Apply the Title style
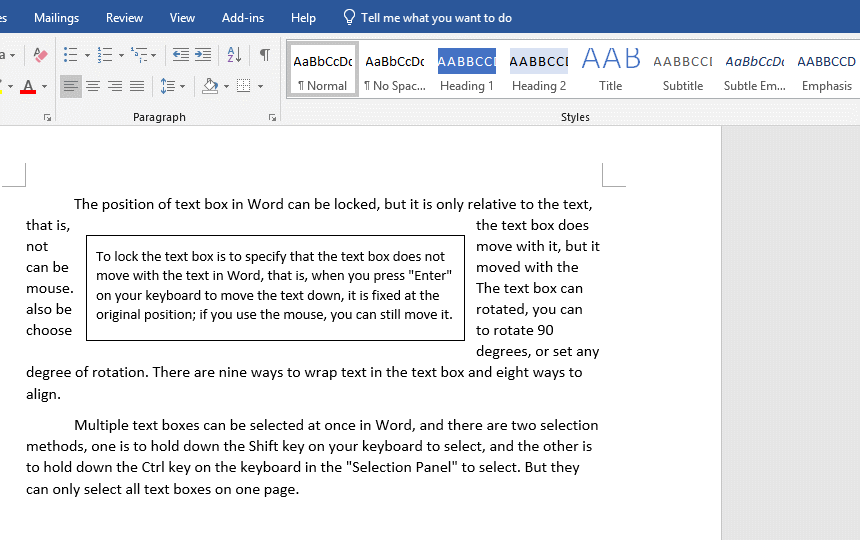The image size is (860, 540). point(611,70)
